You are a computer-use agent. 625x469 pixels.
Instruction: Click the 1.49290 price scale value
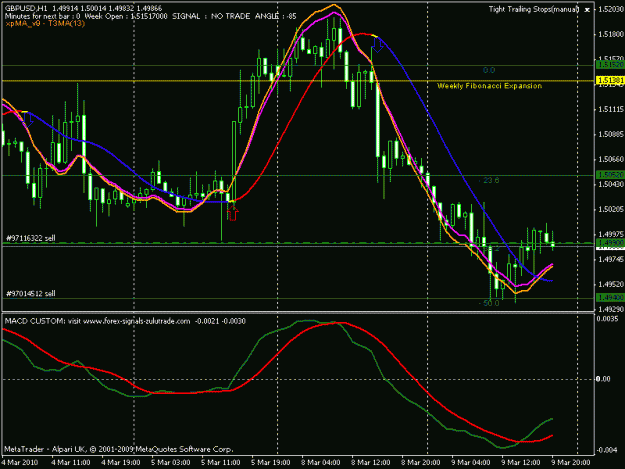(x=611, y=309)
